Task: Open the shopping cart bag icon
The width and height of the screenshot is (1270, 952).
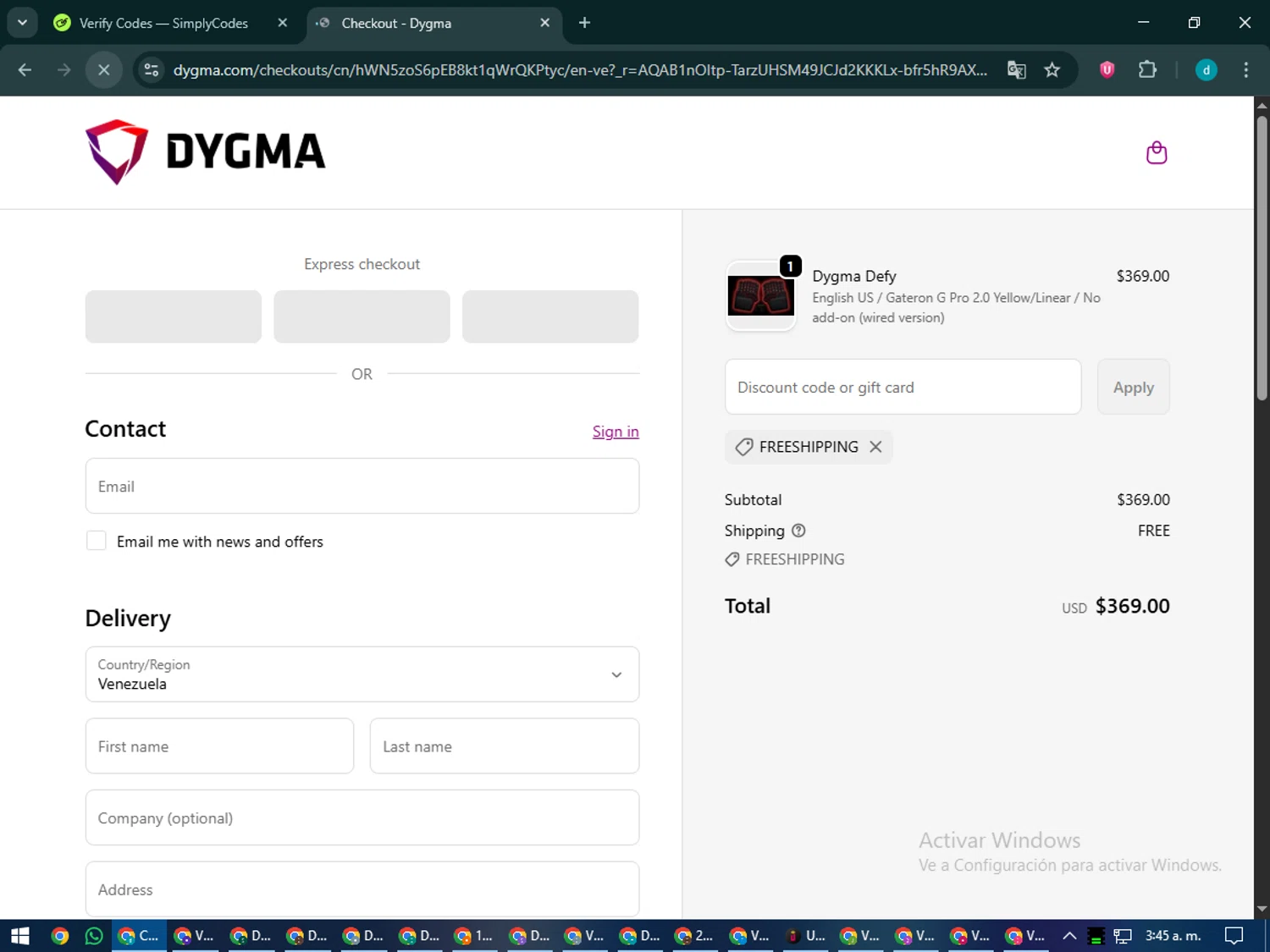Action: pyautogui.click(x=1156, y=152)
